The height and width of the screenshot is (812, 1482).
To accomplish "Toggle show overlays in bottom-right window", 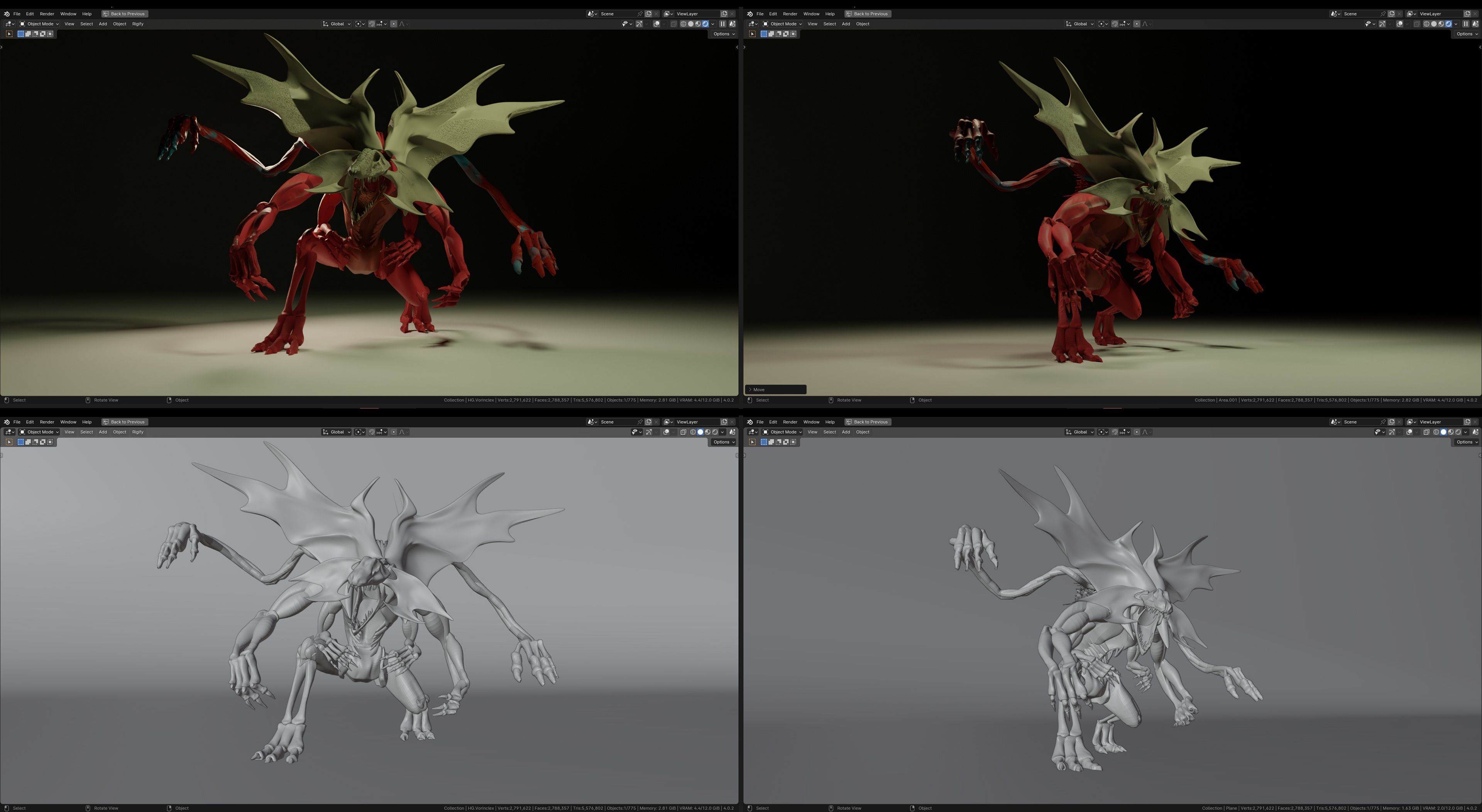I will click(x=1409, y=432).
